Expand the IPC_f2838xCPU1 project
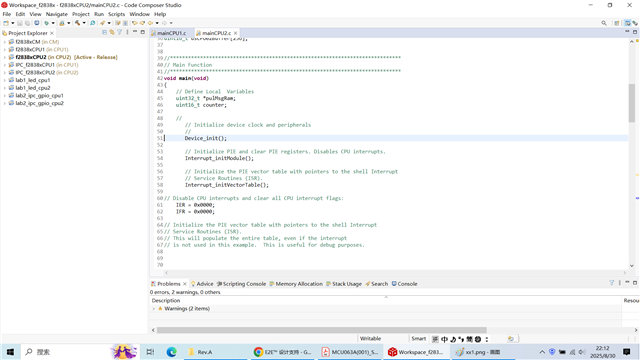This screenshot has height=360, width=640. coord(4,65)
